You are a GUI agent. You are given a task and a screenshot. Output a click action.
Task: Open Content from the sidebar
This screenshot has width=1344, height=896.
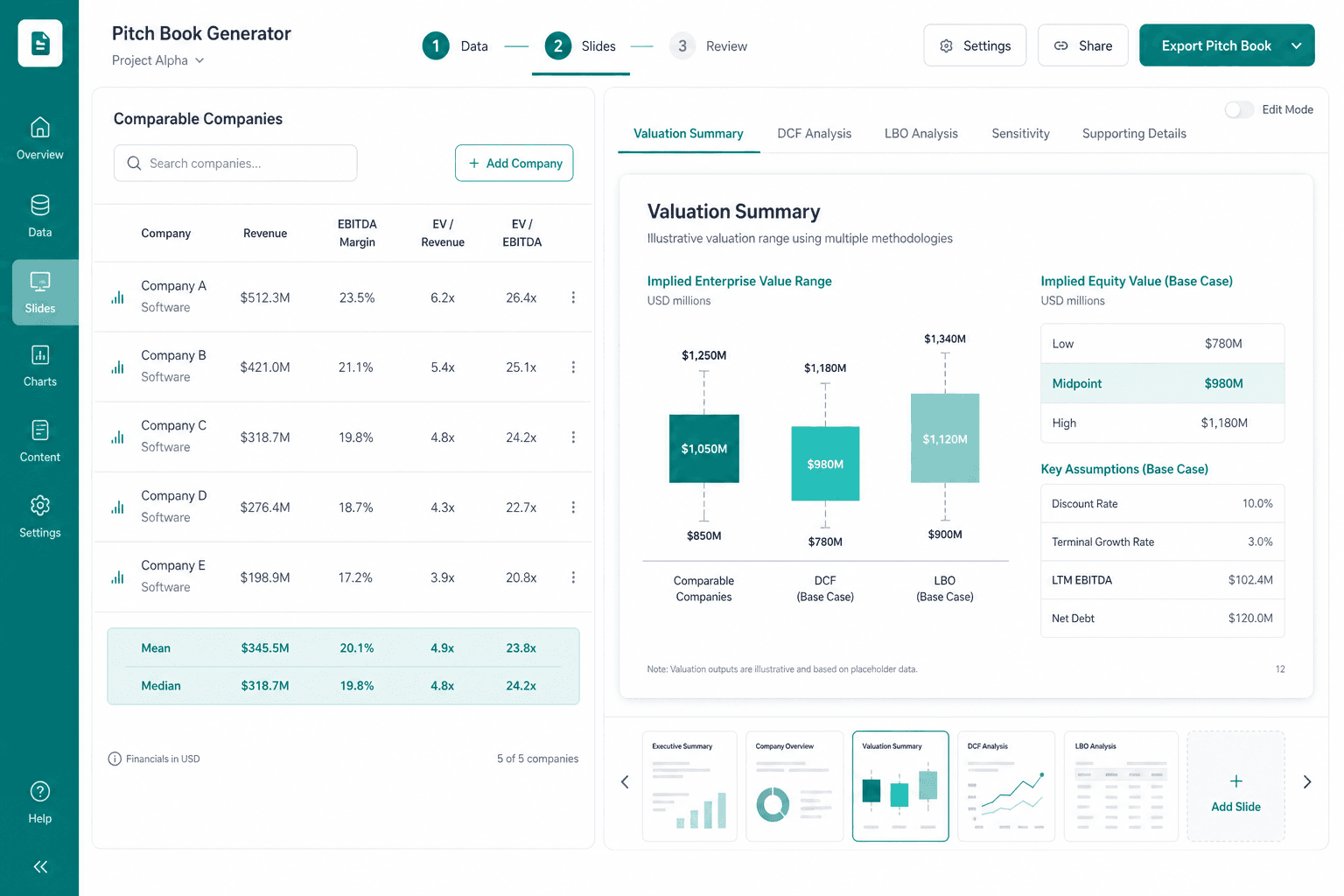tap(40, 441)
